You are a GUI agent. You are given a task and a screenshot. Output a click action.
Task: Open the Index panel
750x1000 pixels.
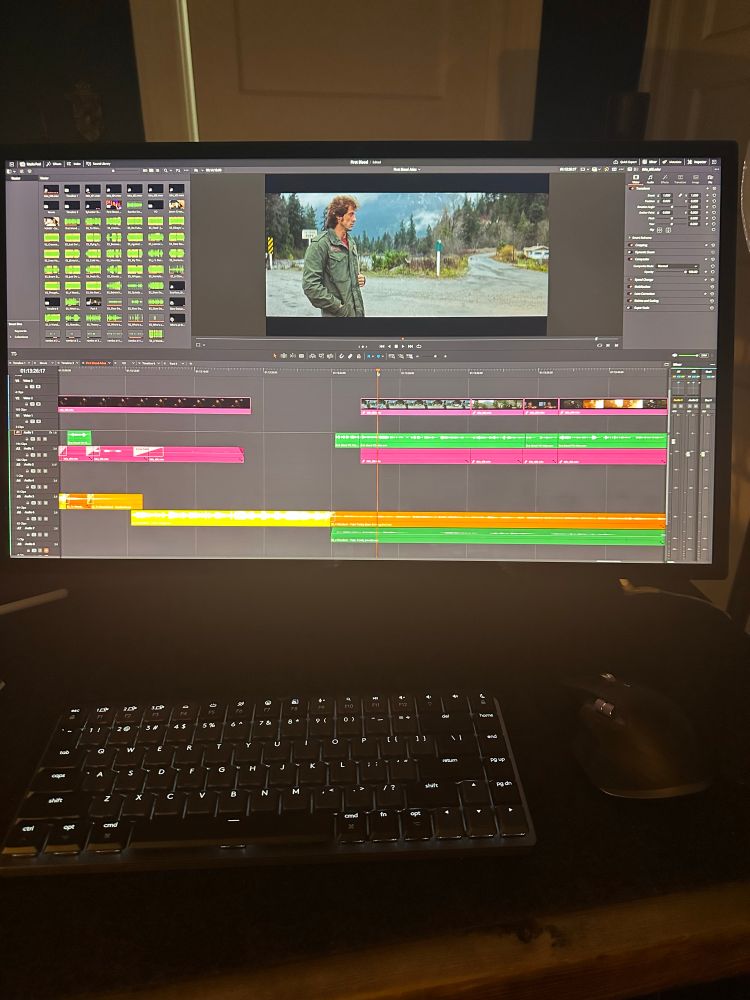[x=74, y=164]
